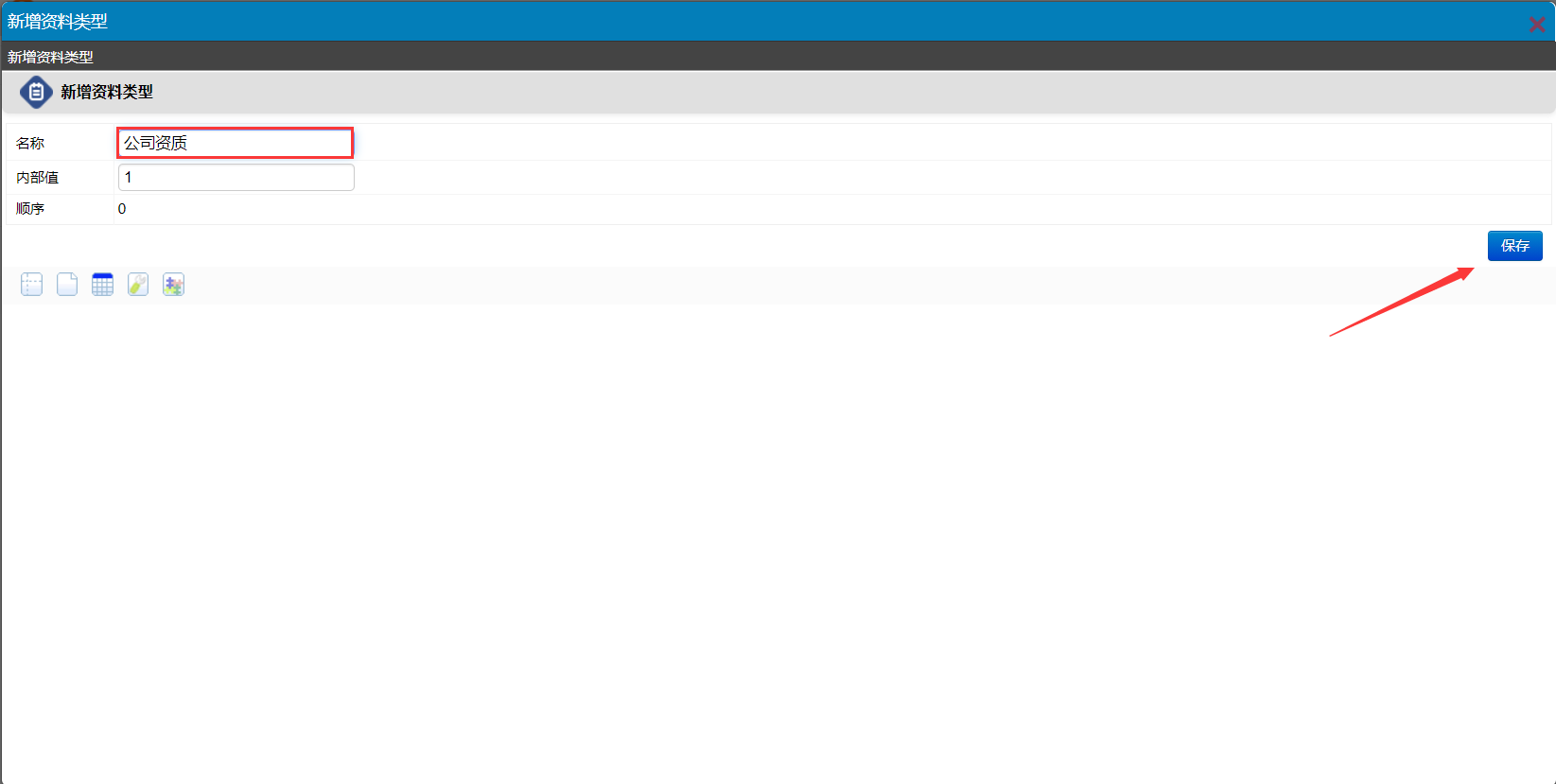Screen dimensions: 1556x784
Task: Click the blank page toolbar icon
Action: [67, 285]
